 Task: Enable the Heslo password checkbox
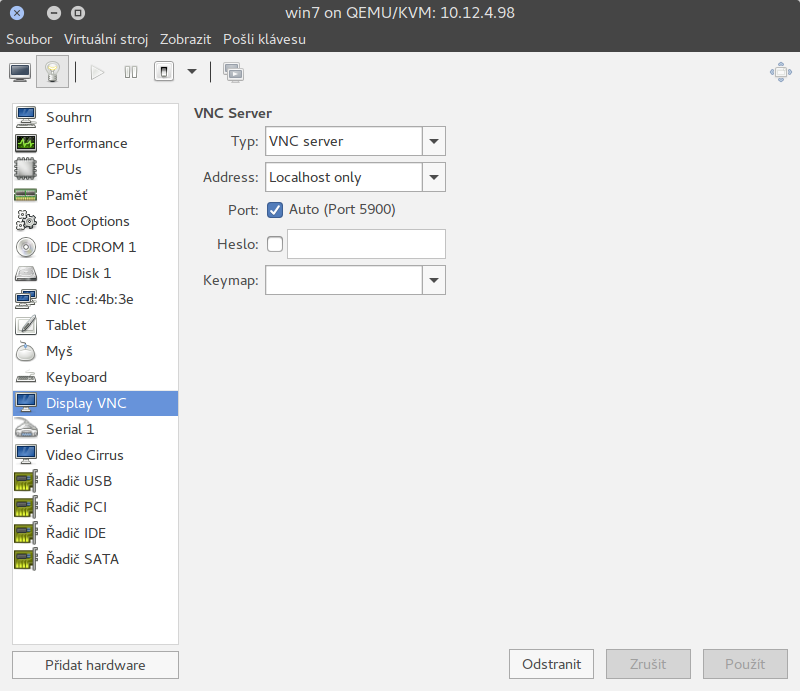pyautogui.click(x=275, y=244)
